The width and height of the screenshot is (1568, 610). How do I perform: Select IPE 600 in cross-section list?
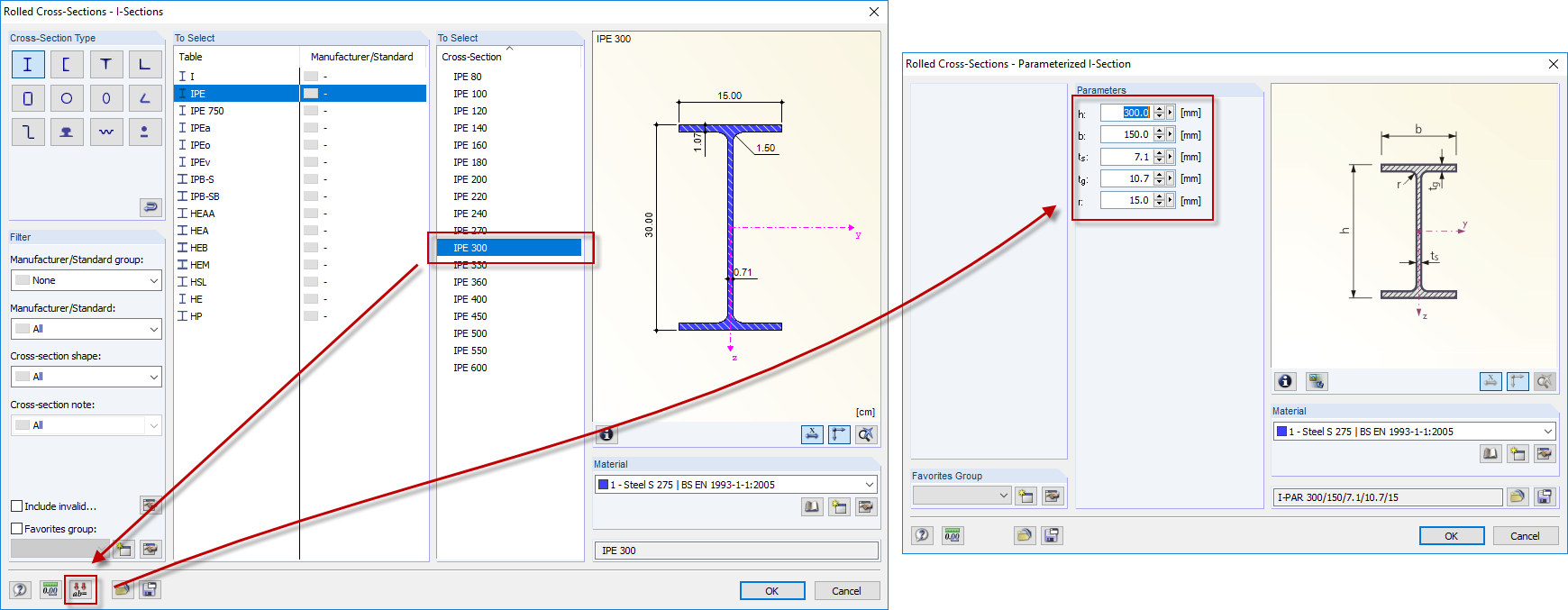tap(509, 368)
